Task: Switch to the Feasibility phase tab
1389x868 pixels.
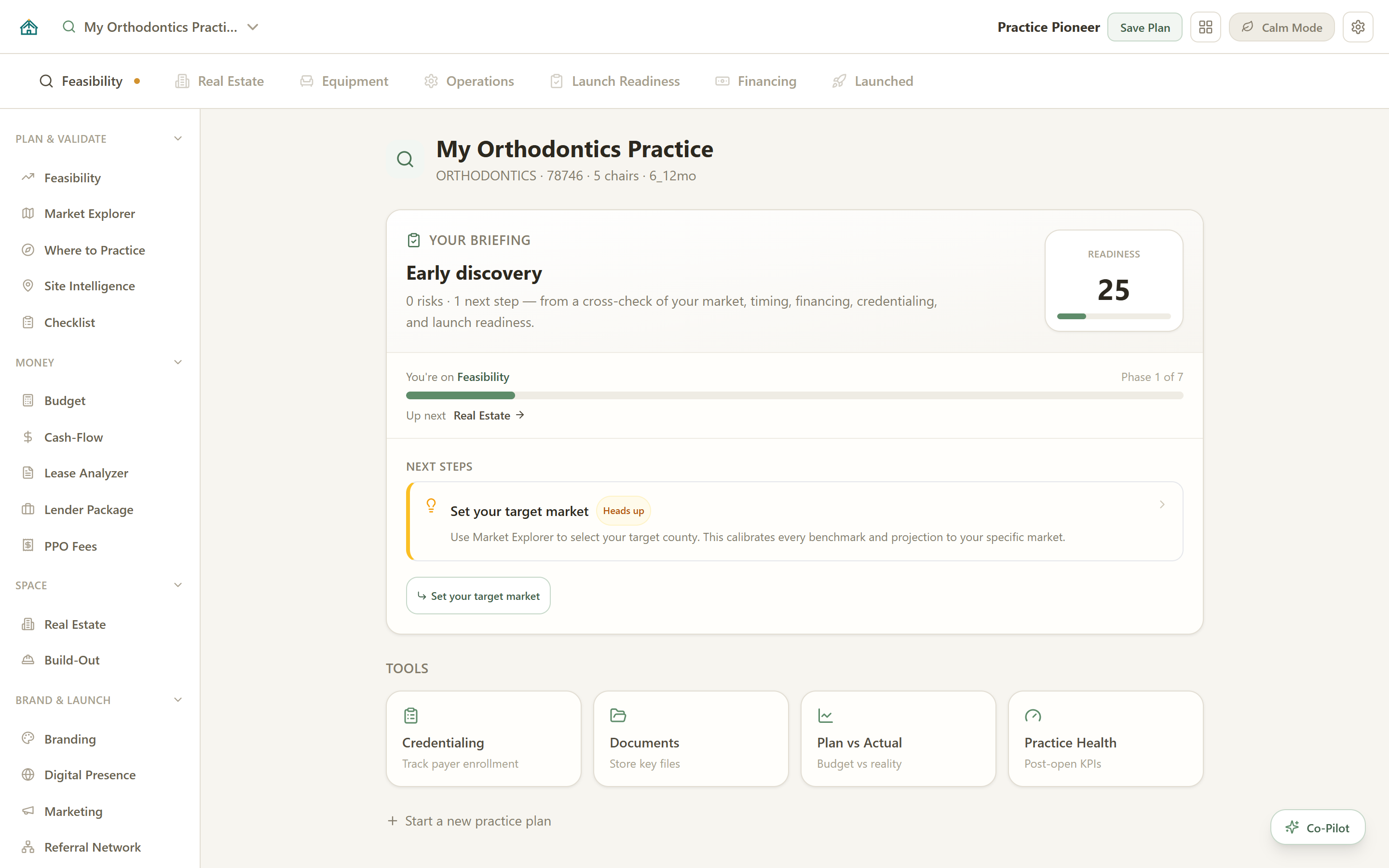Action: [x=90, y=81]
